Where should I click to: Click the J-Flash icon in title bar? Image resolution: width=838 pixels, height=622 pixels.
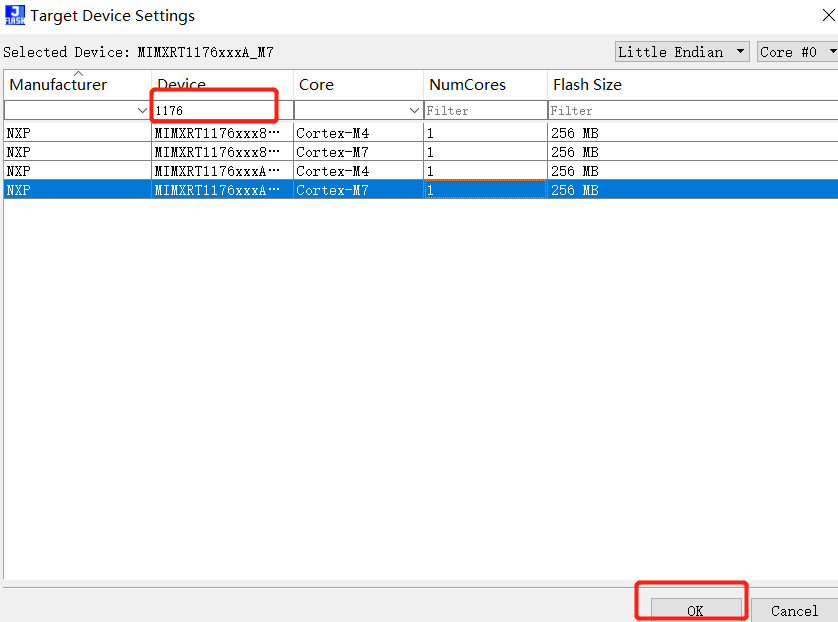point(14,16)
